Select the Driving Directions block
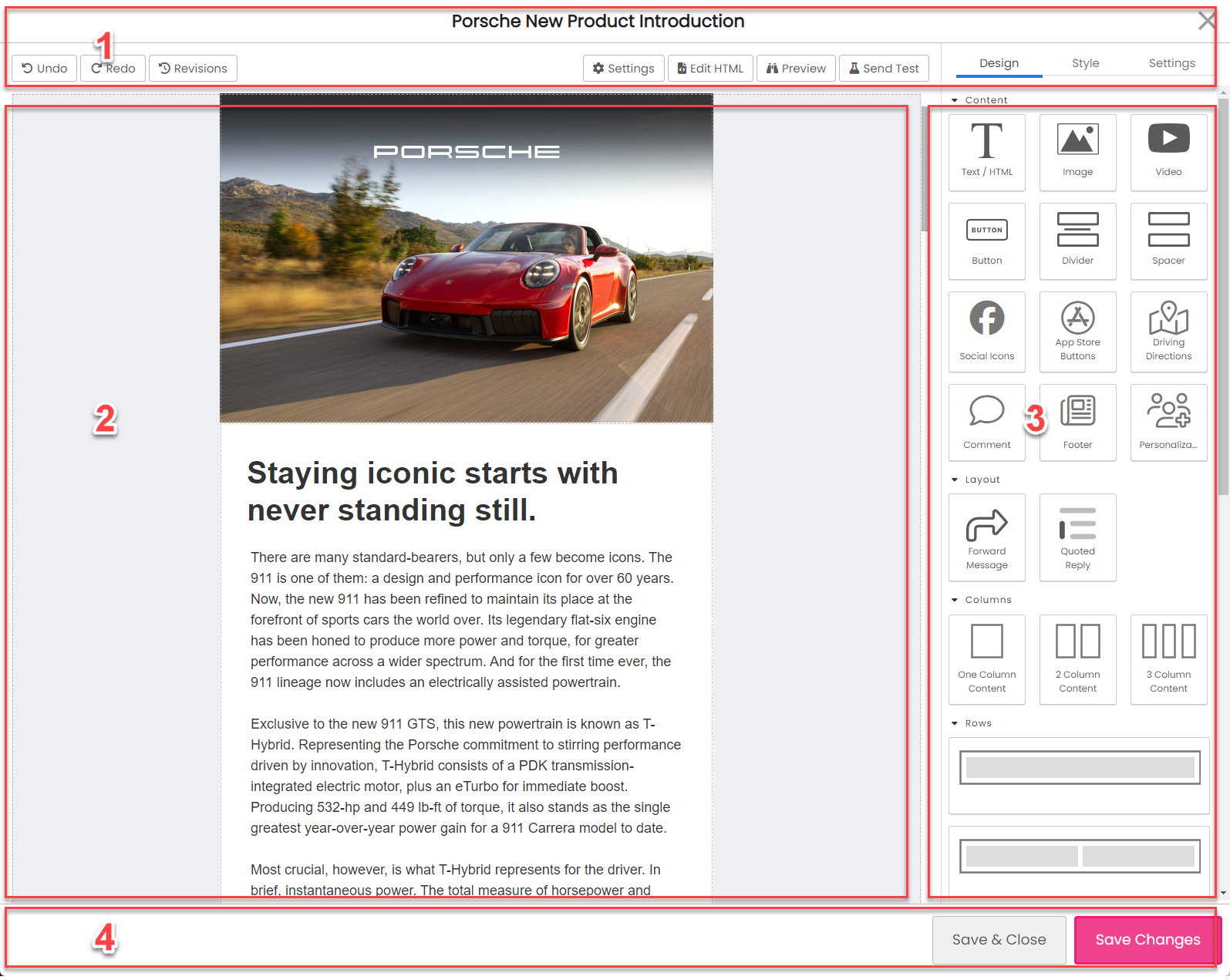This screenshot has height=980, width=1230. coord(1168,332)
